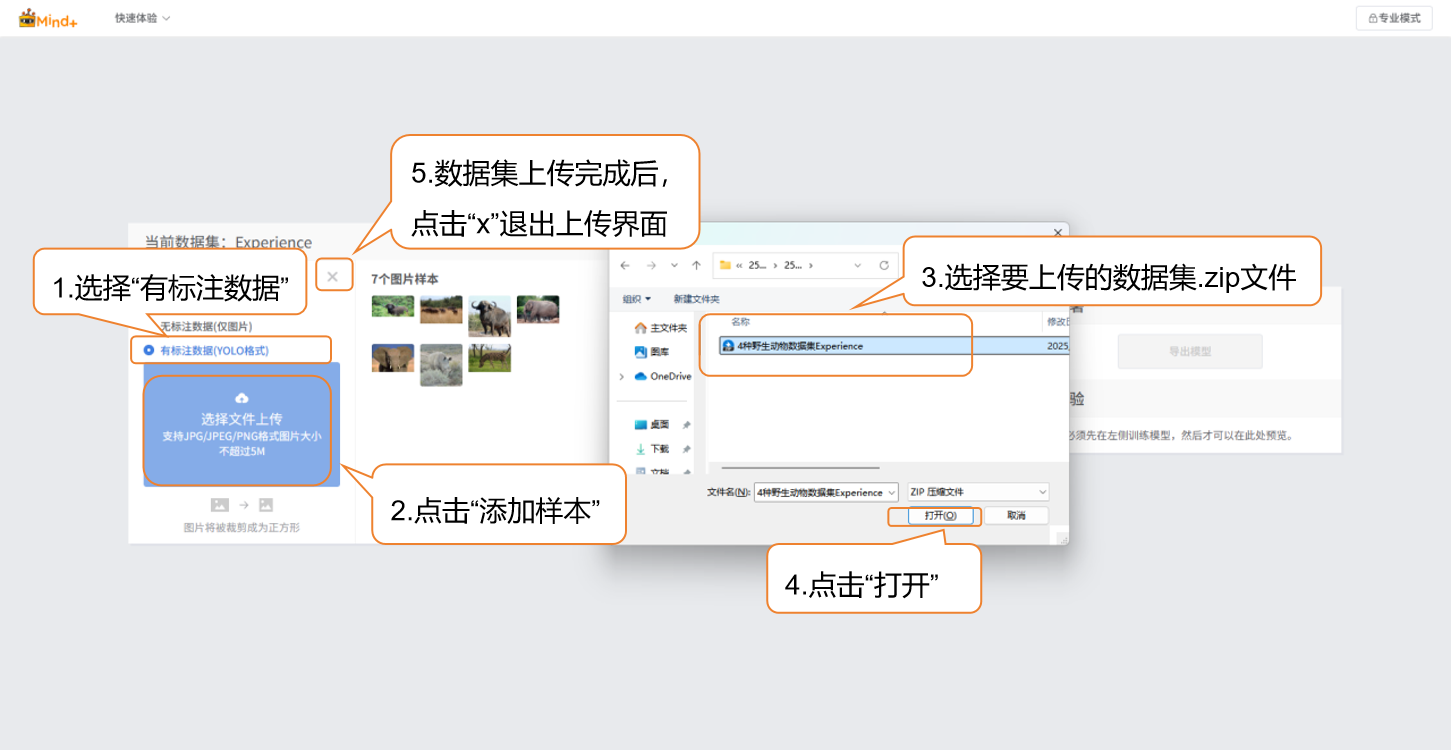
Task: Expand the recent locations chevron
Action: point(674,265)
